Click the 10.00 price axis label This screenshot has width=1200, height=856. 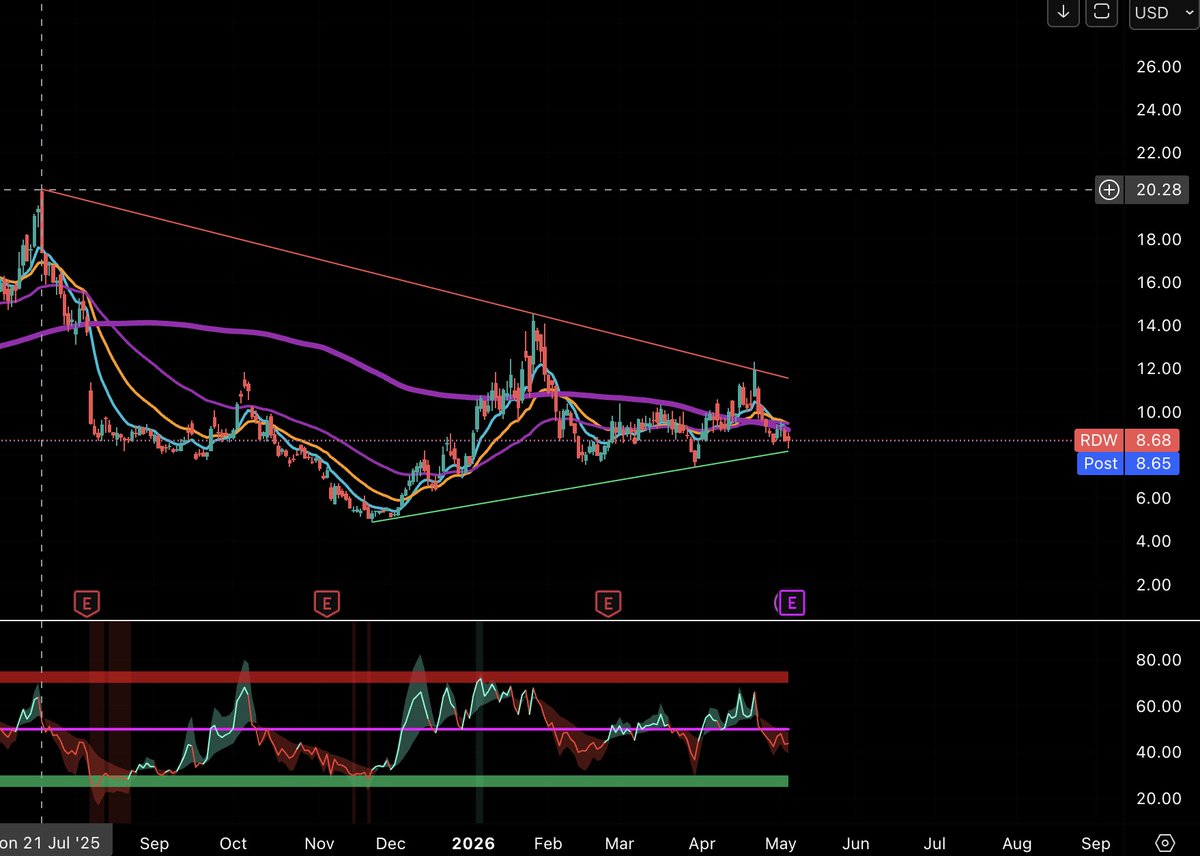(x=1158, y=411)
